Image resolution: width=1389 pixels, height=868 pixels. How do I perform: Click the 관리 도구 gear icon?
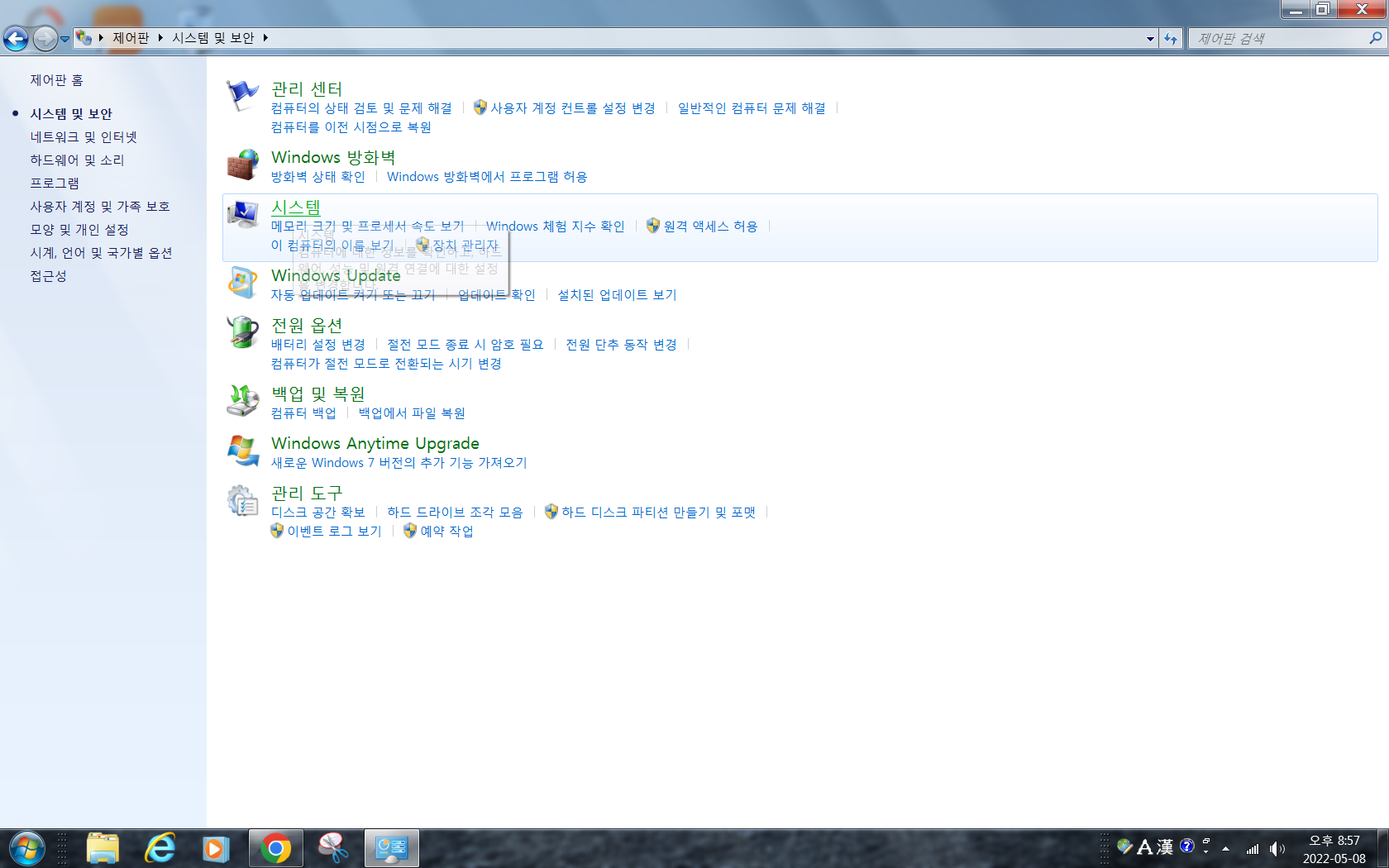pyautogui.click(x=242, y=500)
